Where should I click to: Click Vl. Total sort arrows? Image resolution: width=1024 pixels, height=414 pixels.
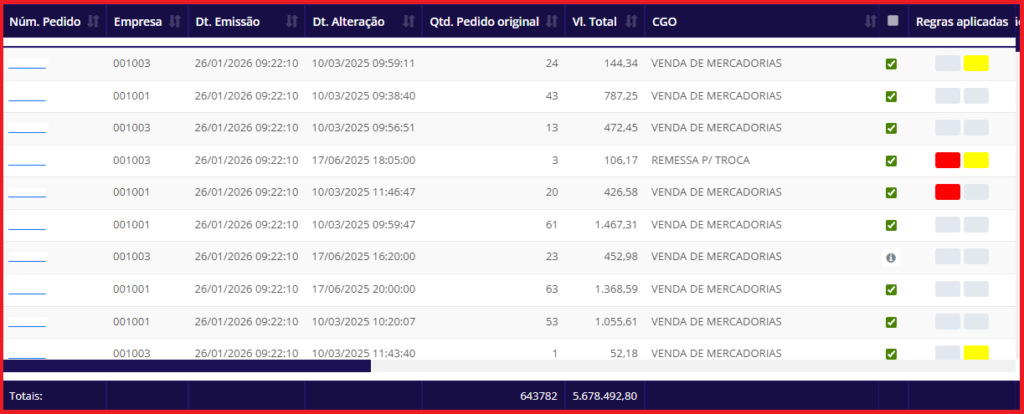pos(632,21)
